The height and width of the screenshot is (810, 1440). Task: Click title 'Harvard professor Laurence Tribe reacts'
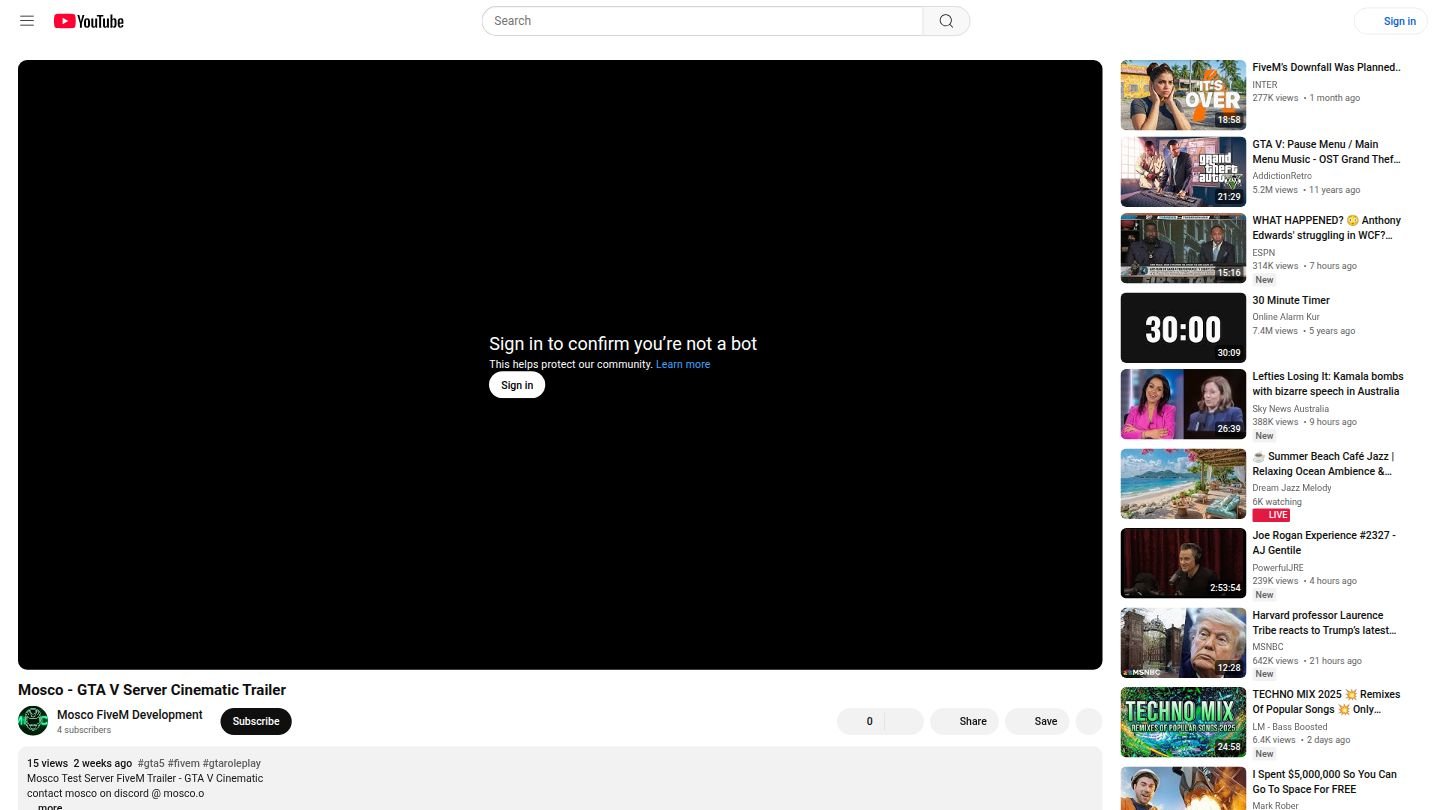(x=1324, y=623)
